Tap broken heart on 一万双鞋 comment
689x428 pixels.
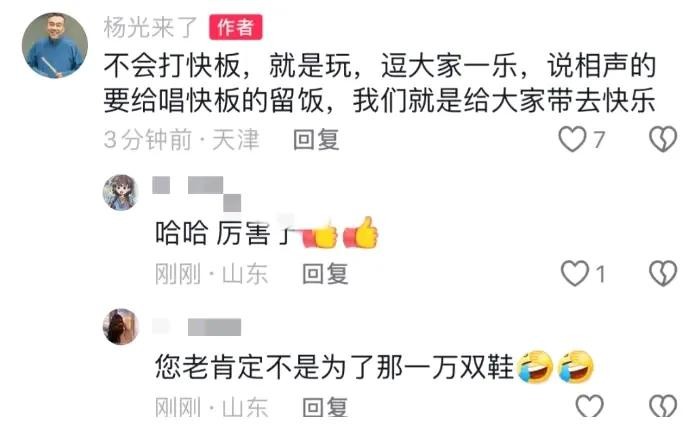coord(663,406)
